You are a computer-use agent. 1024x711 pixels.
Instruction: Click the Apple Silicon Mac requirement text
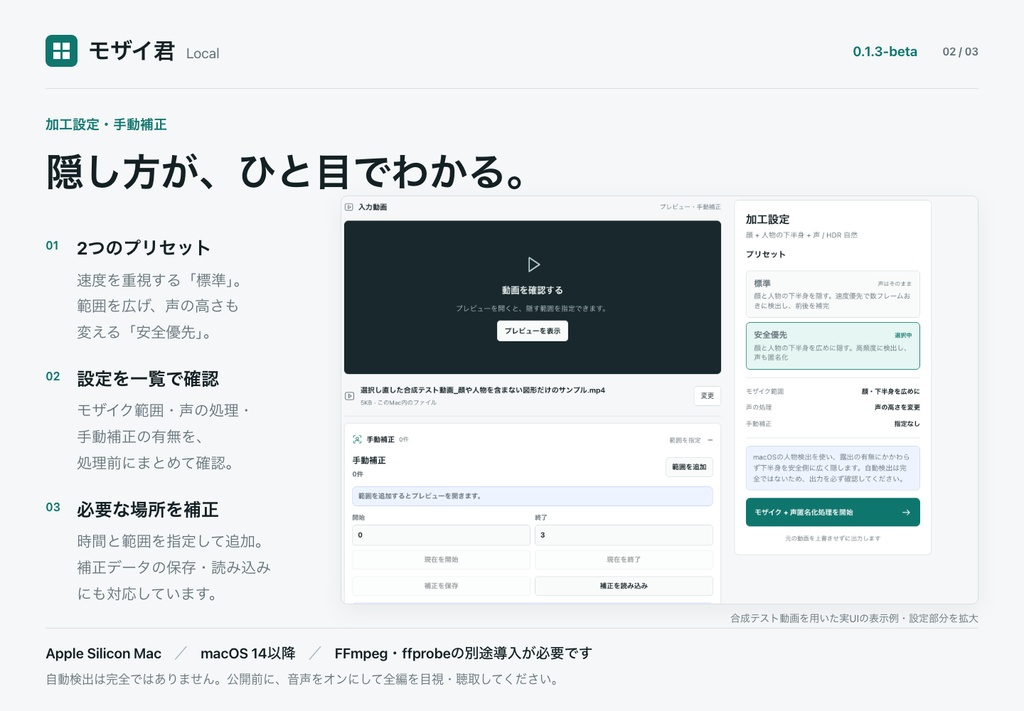point(103,654)
